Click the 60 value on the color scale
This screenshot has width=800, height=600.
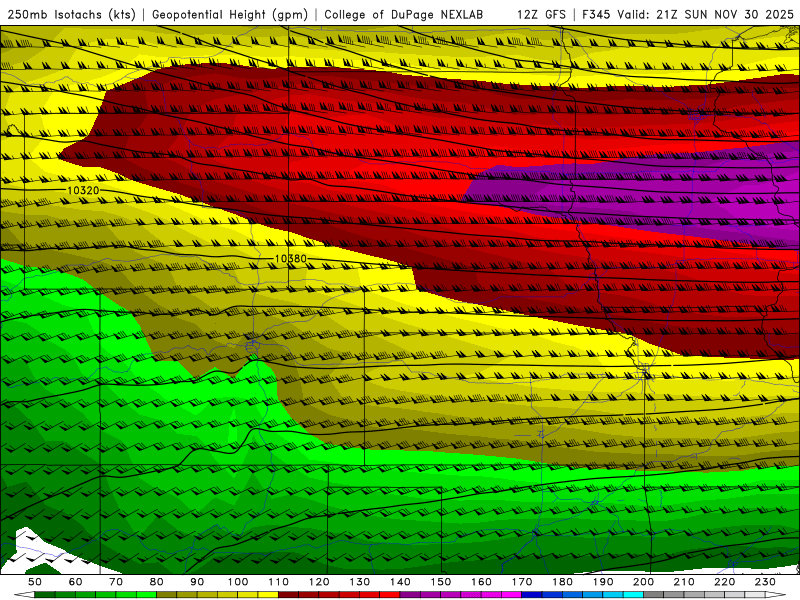pyautogui.click(x=76, y=582)
